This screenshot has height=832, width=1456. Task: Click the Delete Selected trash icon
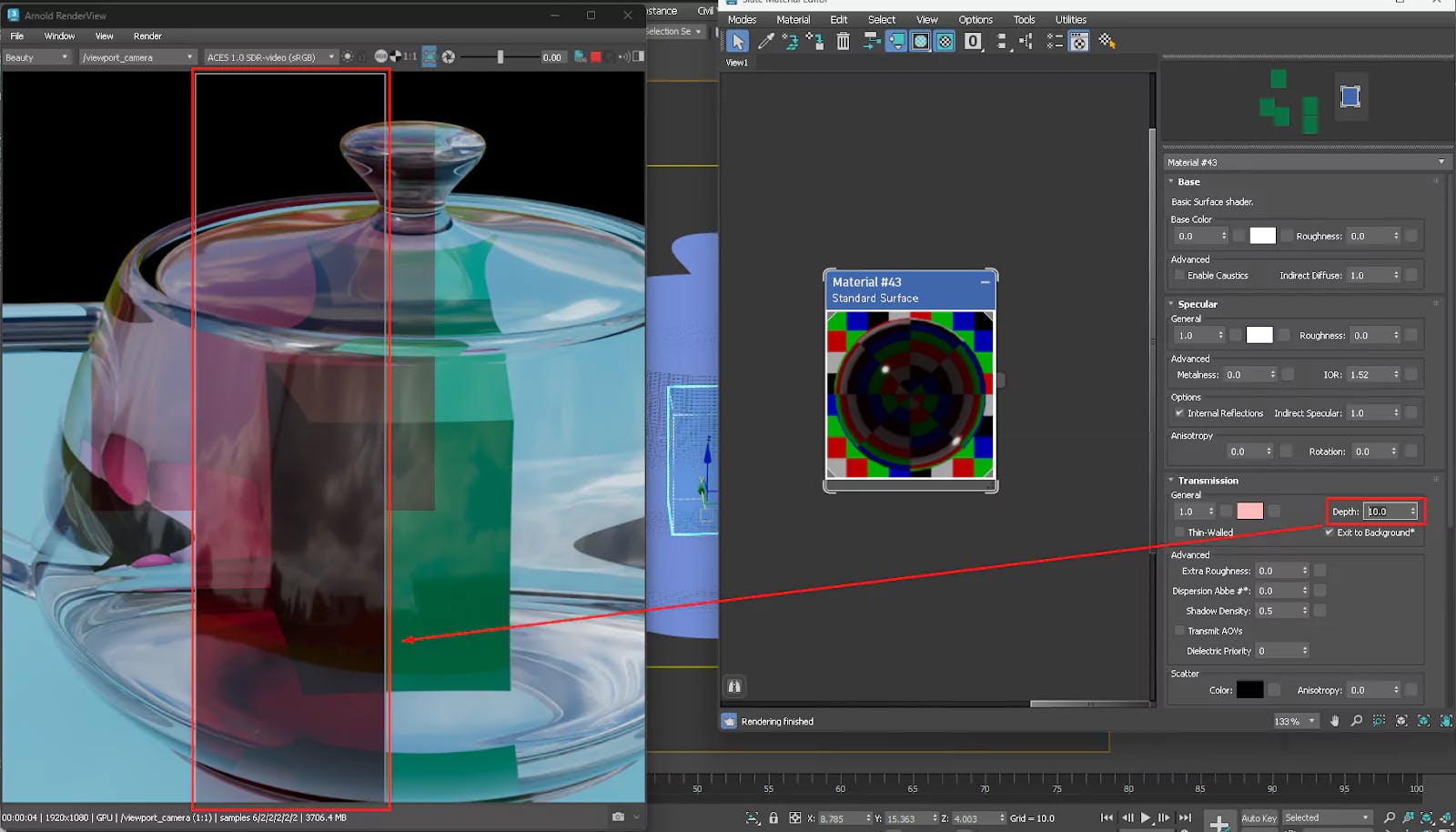coord(844,41)
